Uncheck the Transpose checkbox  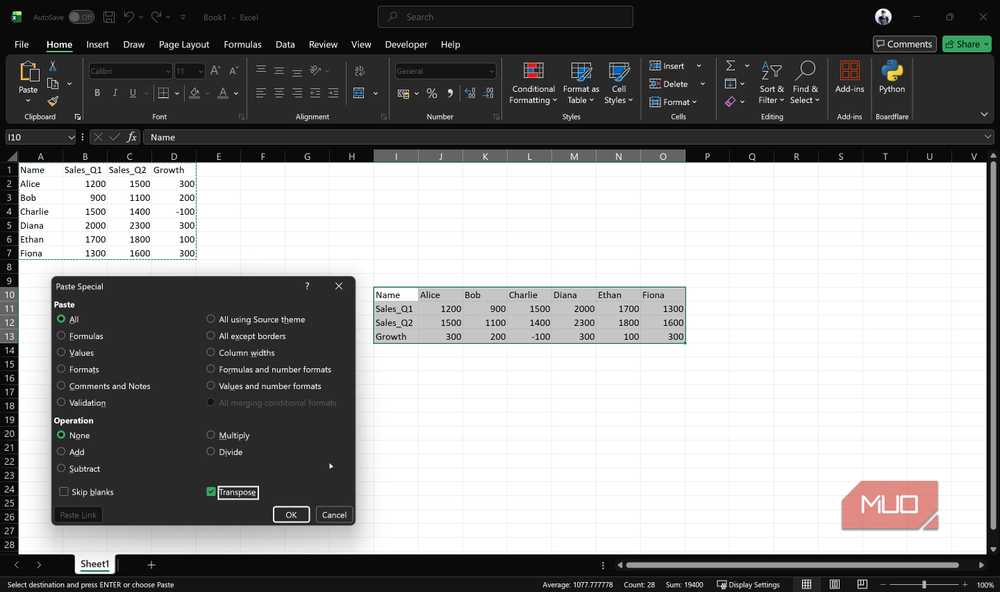[x=211, y=492]
